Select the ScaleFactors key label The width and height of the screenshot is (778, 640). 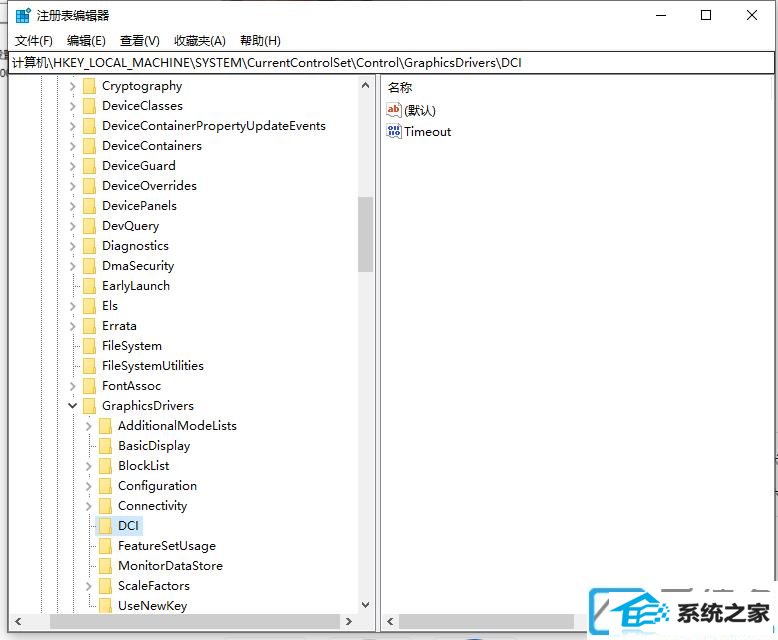coord(154,586)
